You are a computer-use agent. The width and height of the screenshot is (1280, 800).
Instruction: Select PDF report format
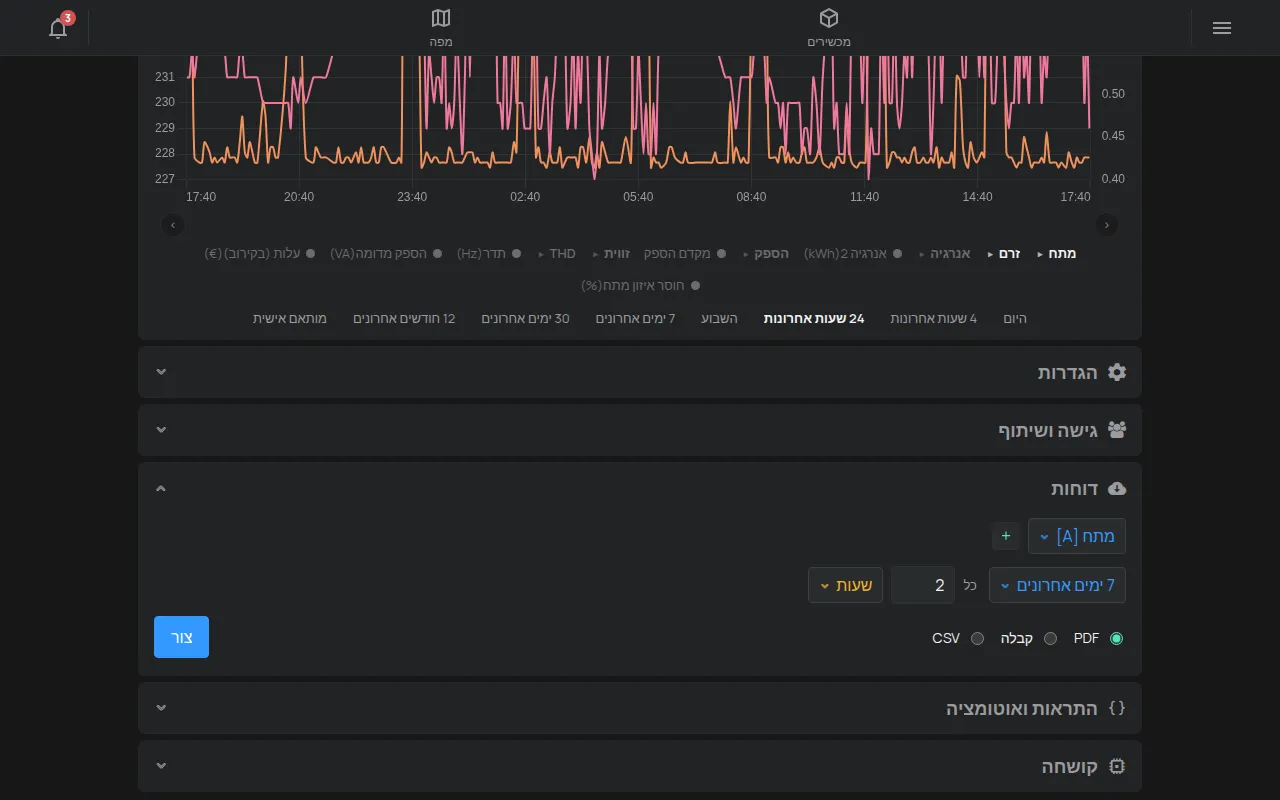point(1116,638)
